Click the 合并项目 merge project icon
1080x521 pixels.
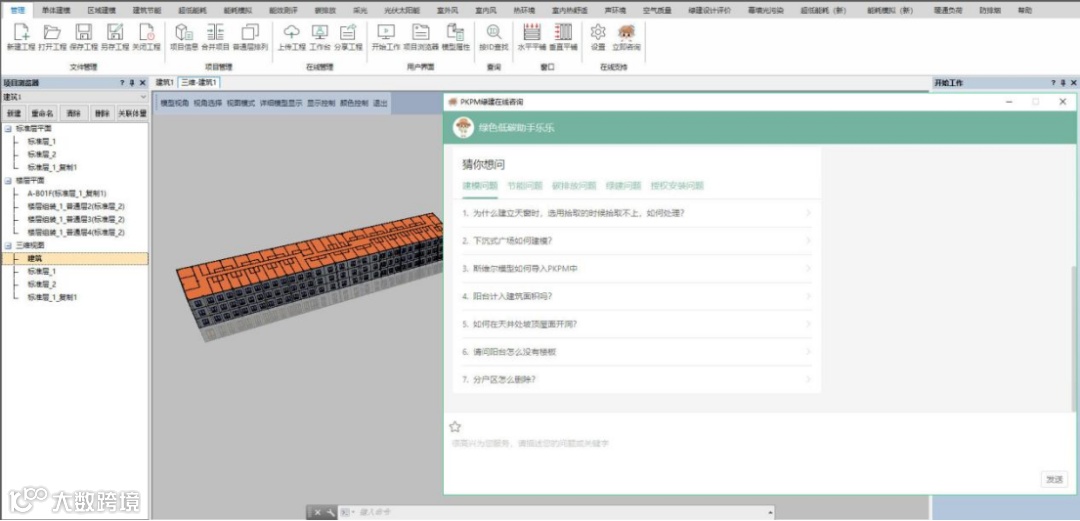(x=216, y=32)
